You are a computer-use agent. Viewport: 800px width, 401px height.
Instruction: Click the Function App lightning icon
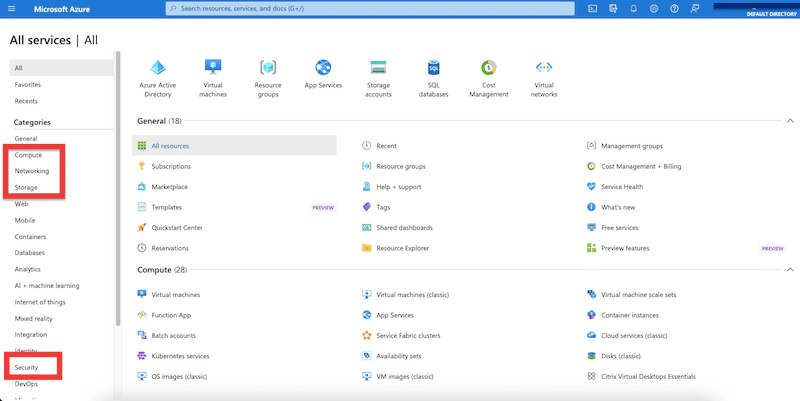pyautogui.click(x=142, y=315)
